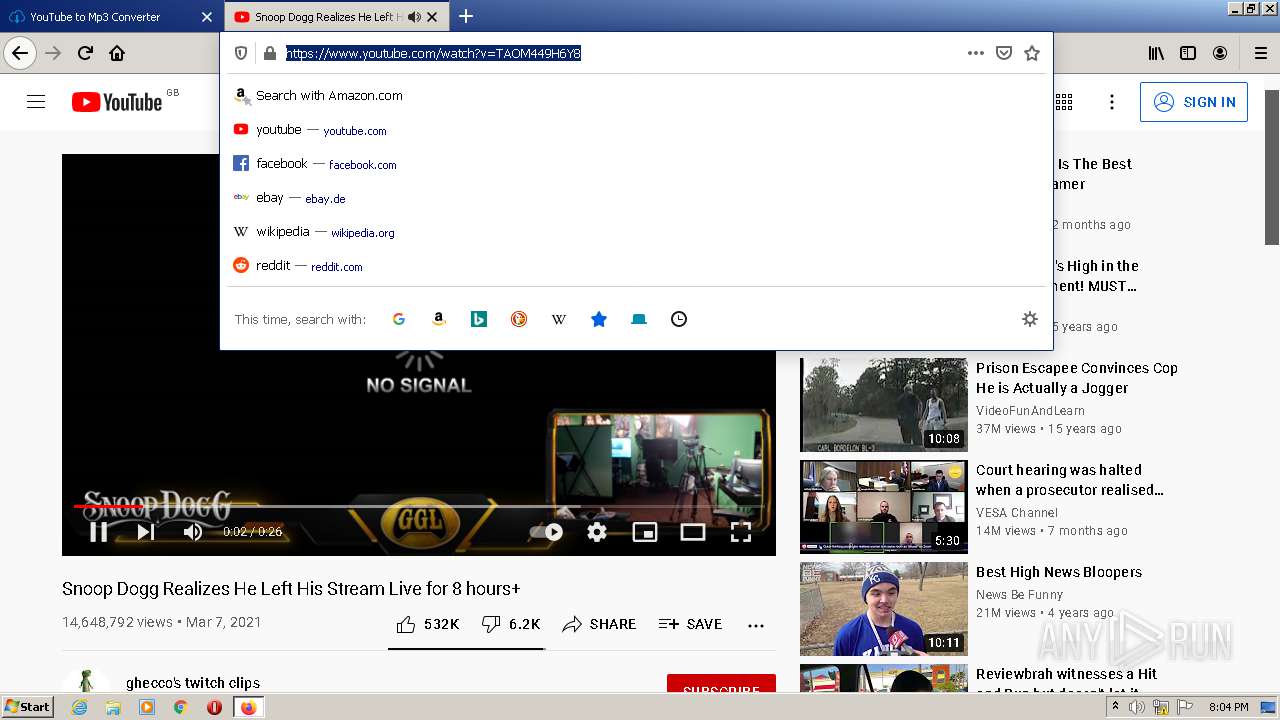Open Best High News Bloopers thumbnail
This screenshot has height=720, width=1280.
click(x=884, y=609)
